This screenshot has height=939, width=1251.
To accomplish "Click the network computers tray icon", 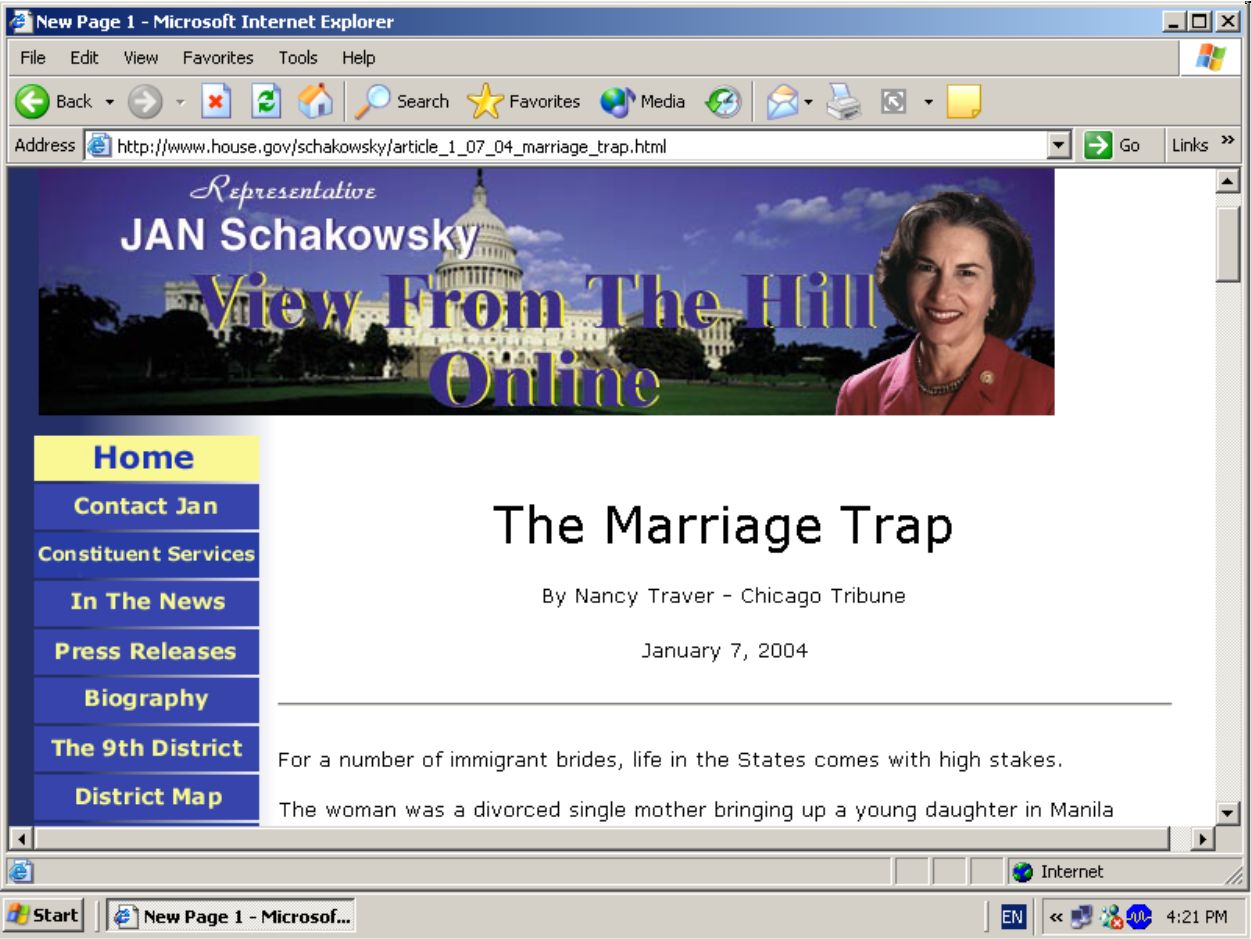I will [x=1080, y=916].
